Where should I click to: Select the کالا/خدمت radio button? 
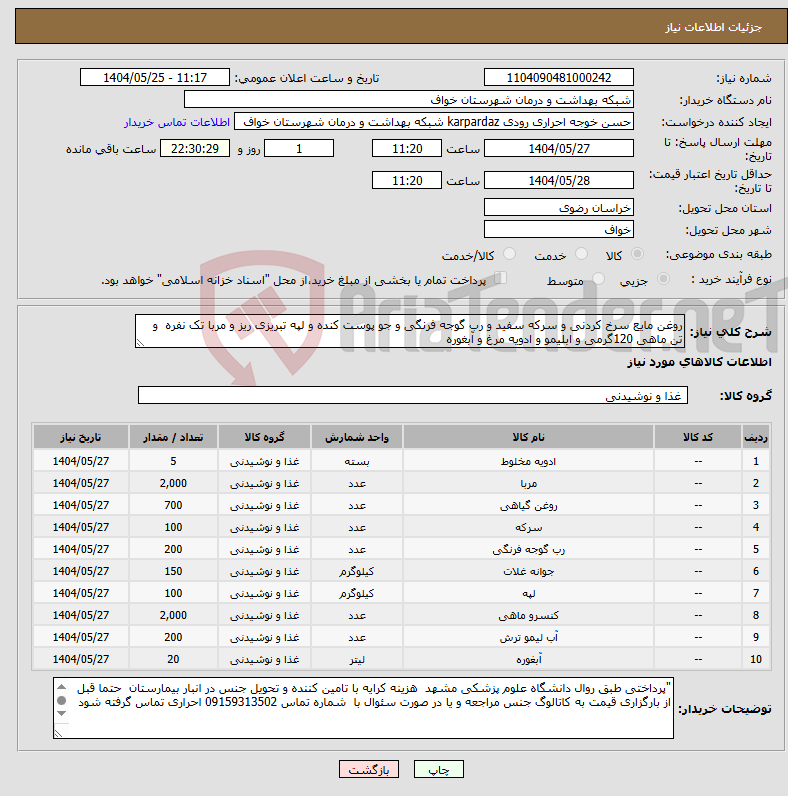[509, 254]
